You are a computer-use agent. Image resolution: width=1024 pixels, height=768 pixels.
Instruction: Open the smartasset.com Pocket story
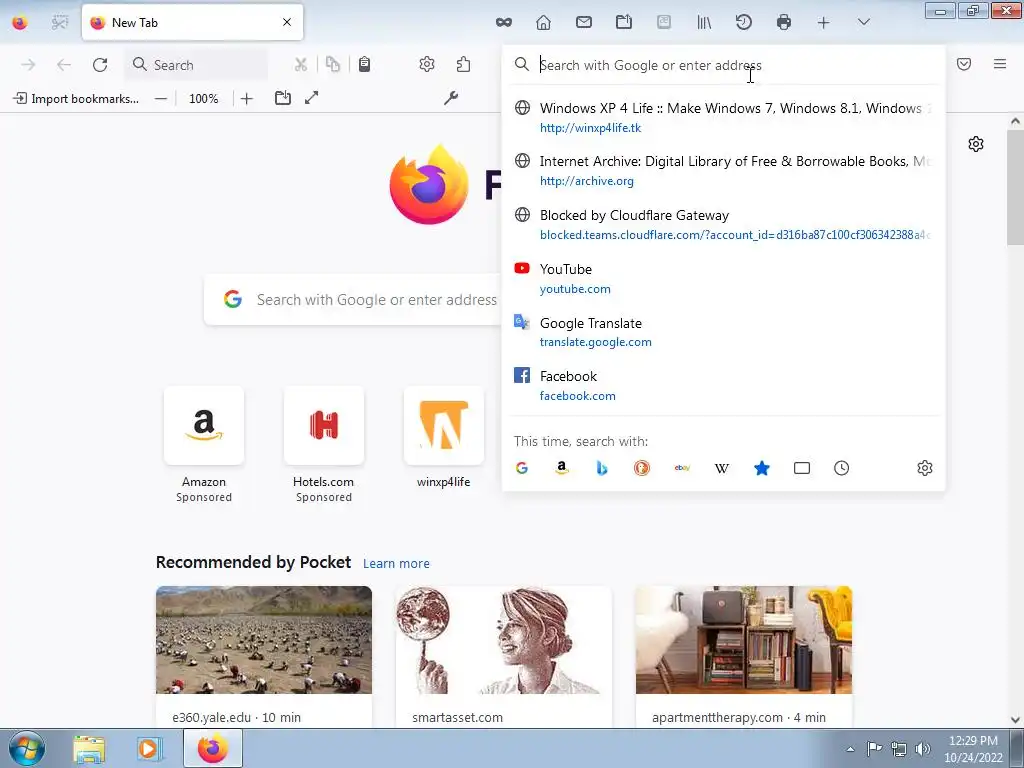tap(504, 657)
